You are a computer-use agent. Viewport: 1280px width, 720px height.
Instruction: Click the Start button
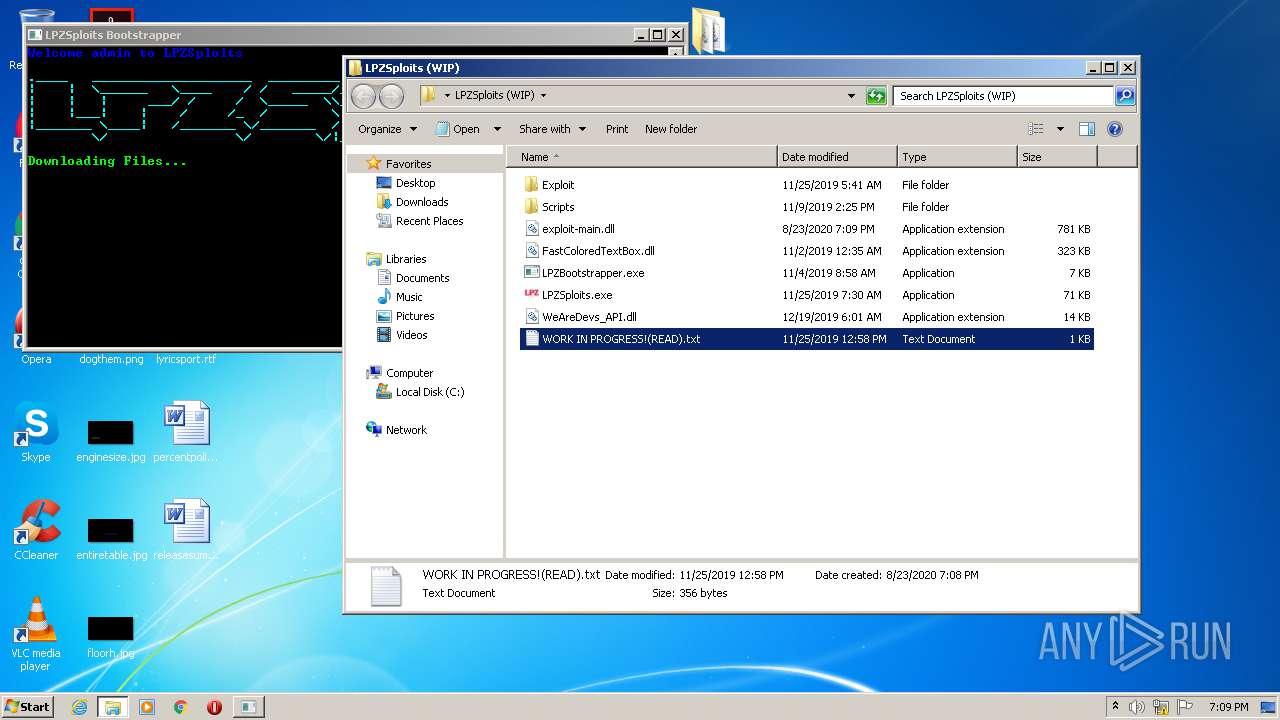28,706
